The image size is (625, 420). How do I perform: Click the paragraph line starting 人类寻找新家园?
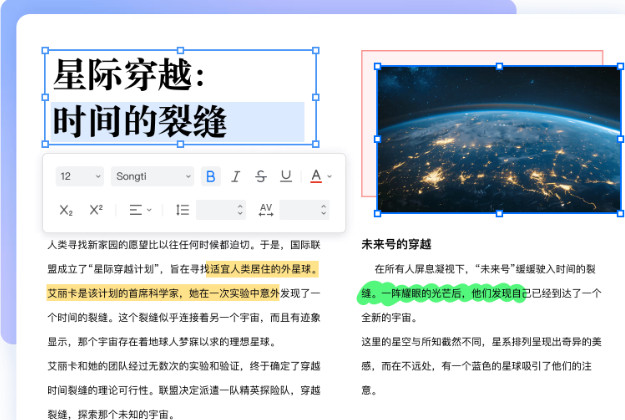pos(184,245)
